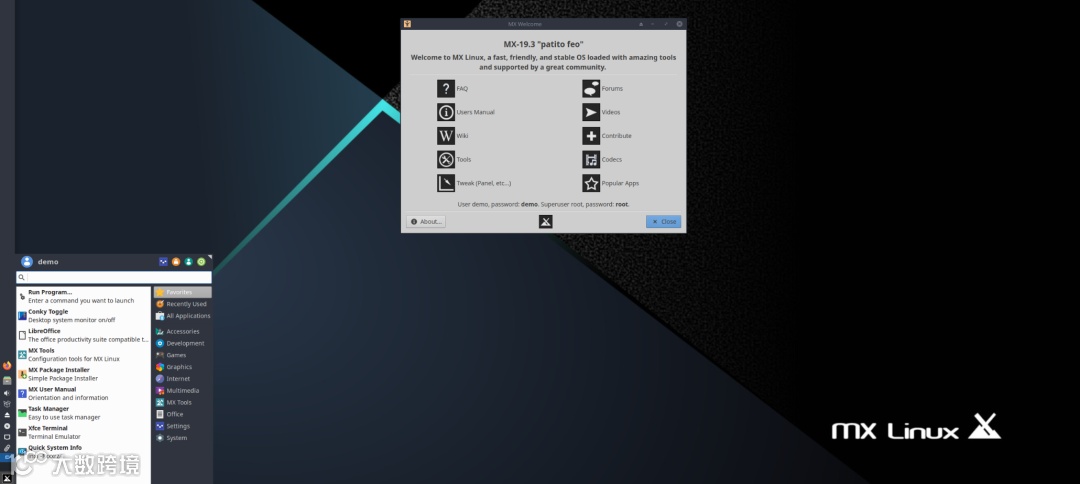Select the MX Tools category in the sidebar
Viewport: 1080px width, 484px height.
(183, 402)
